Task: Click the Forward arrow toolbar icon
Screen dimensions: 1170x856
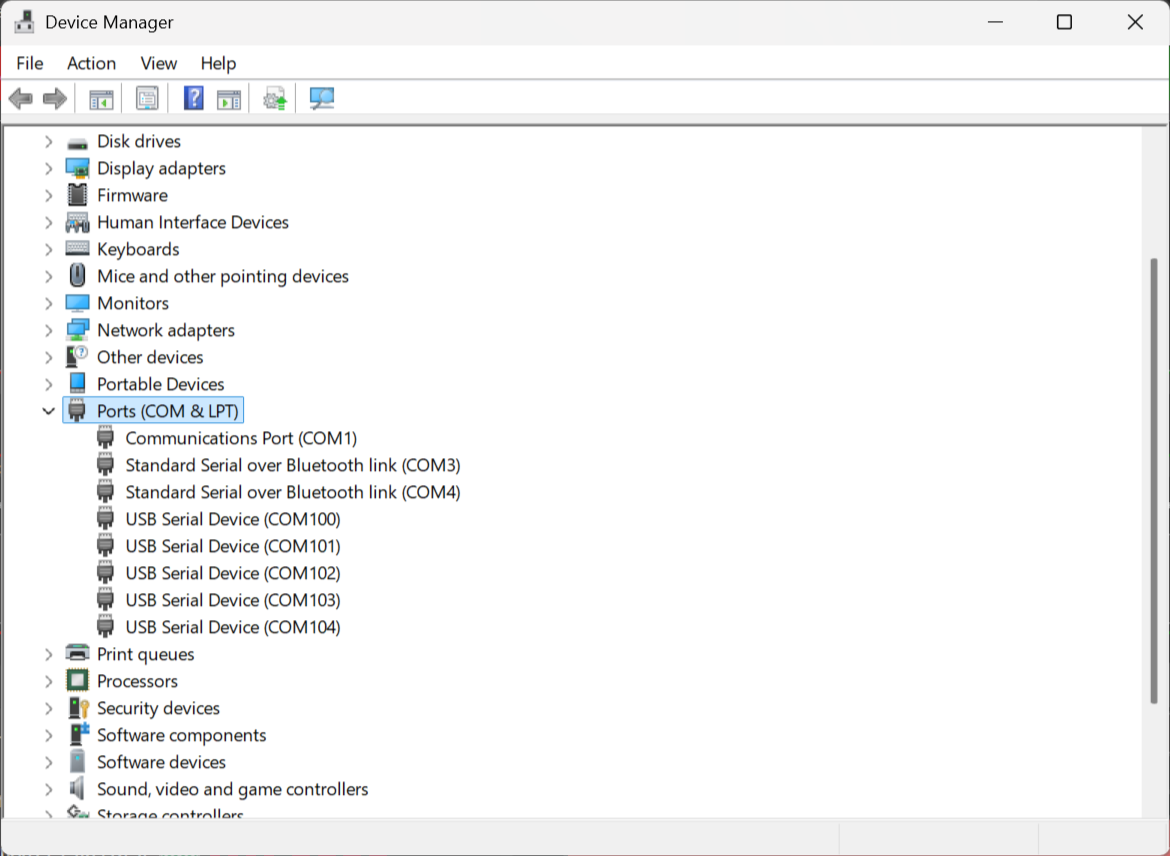Action: pos(55,99)
